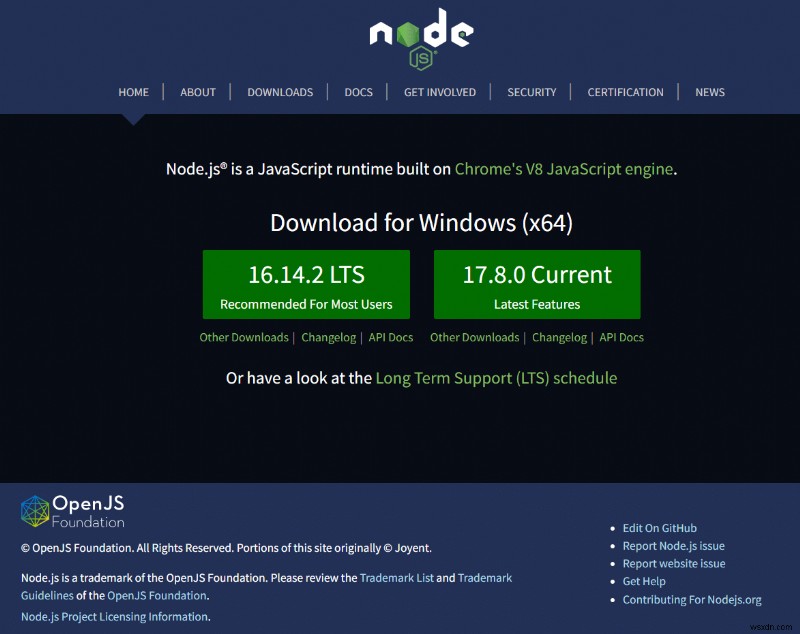Open API Docs under the Current button

[621, 338]
